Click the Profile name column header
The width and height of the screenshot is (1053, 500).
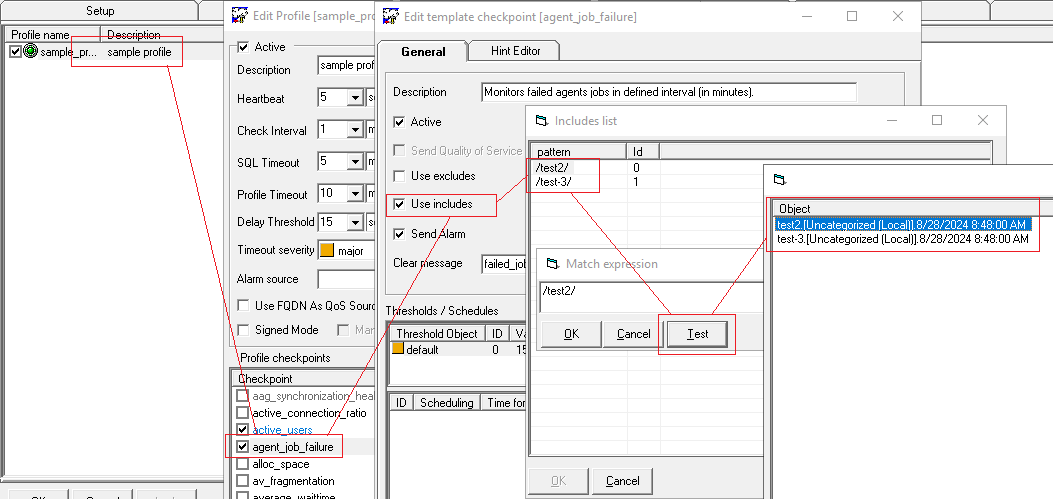[52, 35]
